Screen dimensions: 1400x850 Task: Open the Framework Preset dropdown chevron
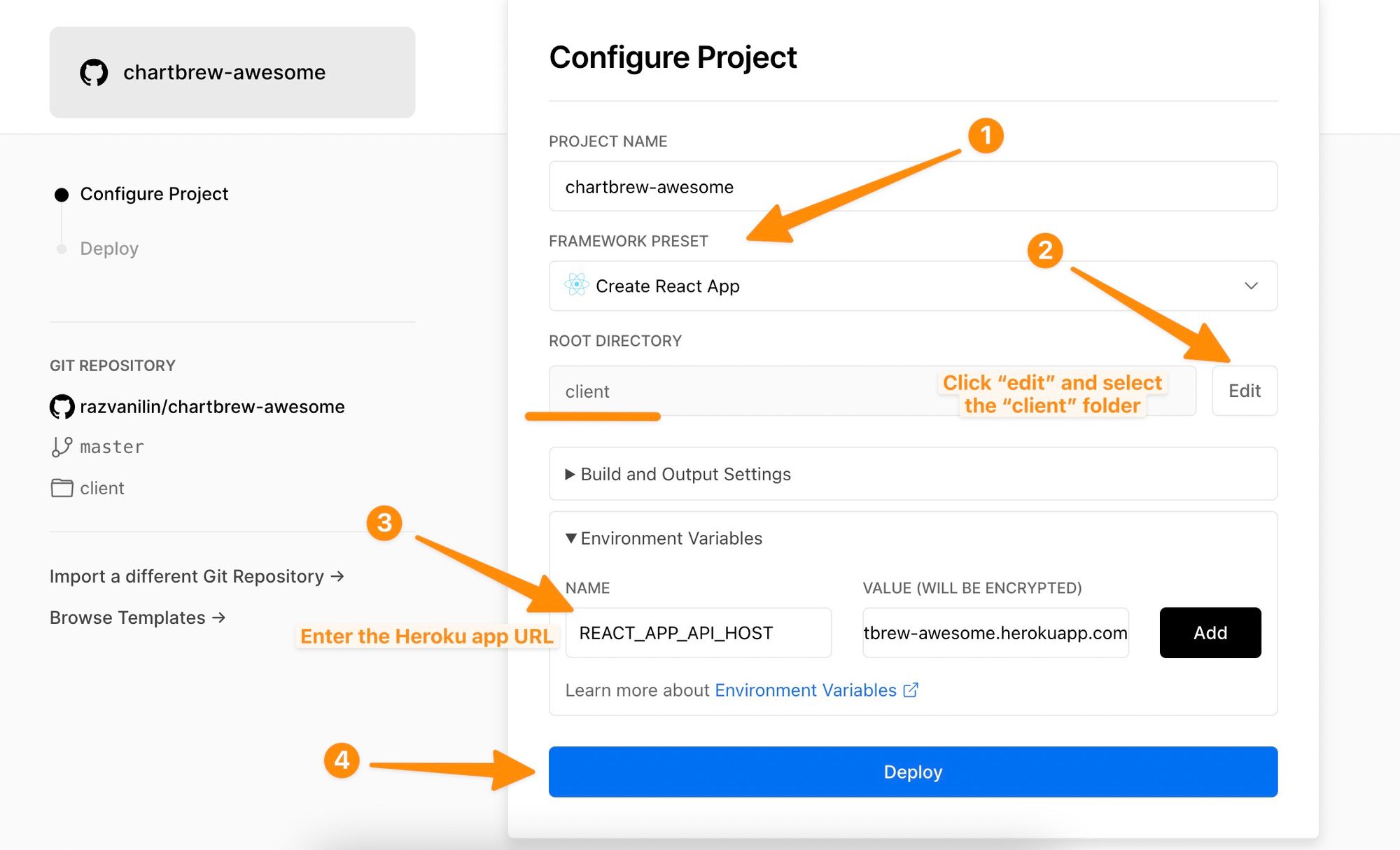(x=1251, y=286)
